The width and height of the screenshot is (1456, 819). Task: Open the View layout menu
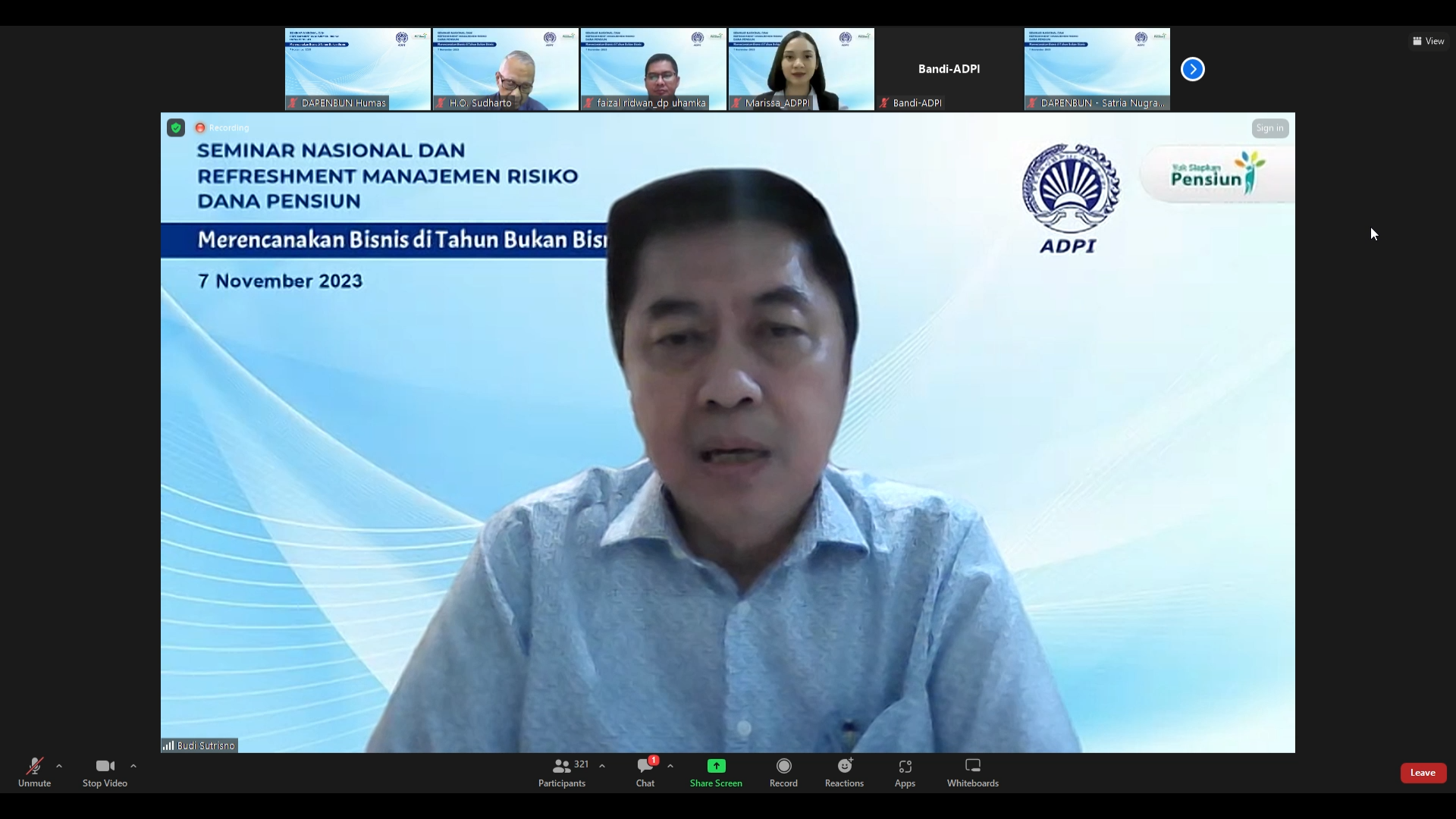click(x=1428, y=41)
